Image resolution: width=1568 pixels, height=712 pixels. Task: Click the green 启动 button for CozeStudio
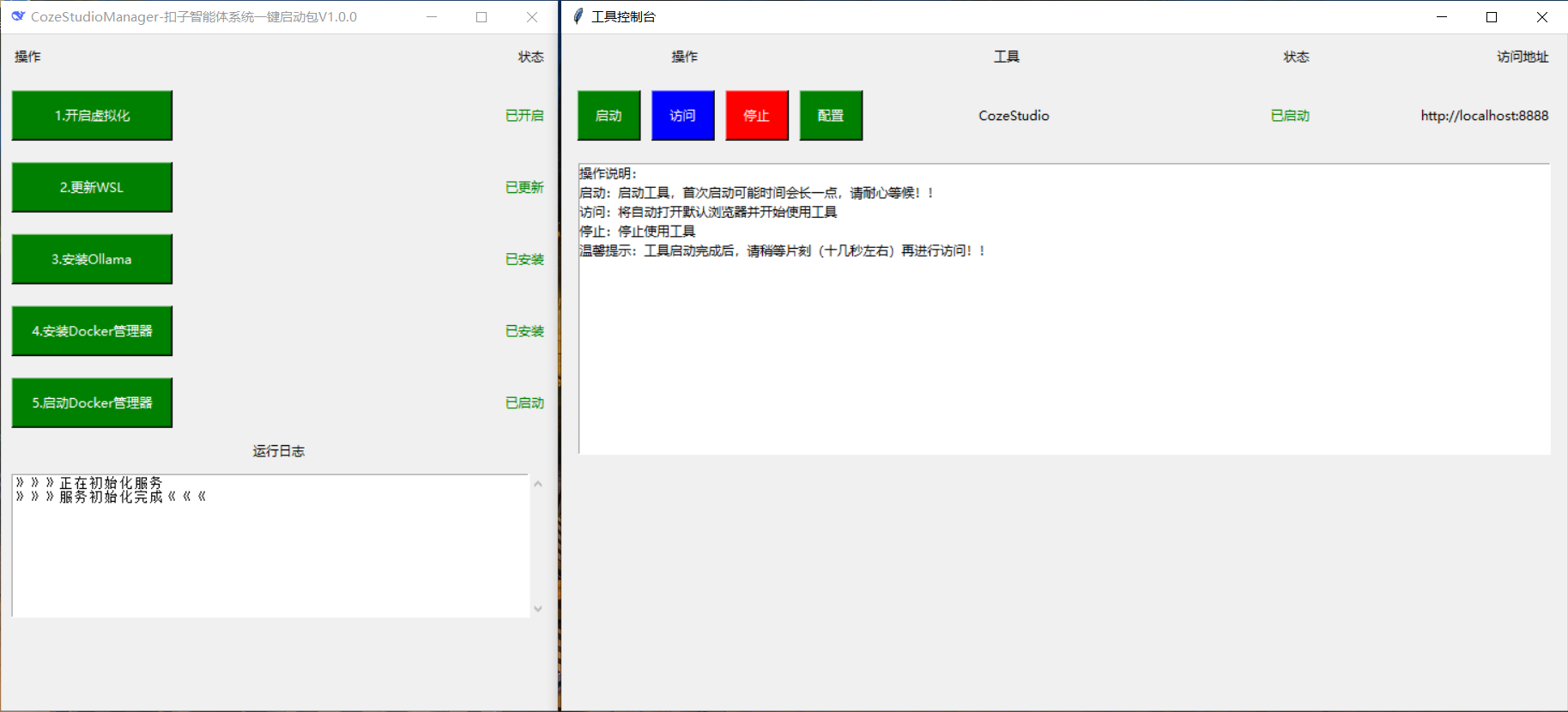pyautogui.click(x=608, y=115)
